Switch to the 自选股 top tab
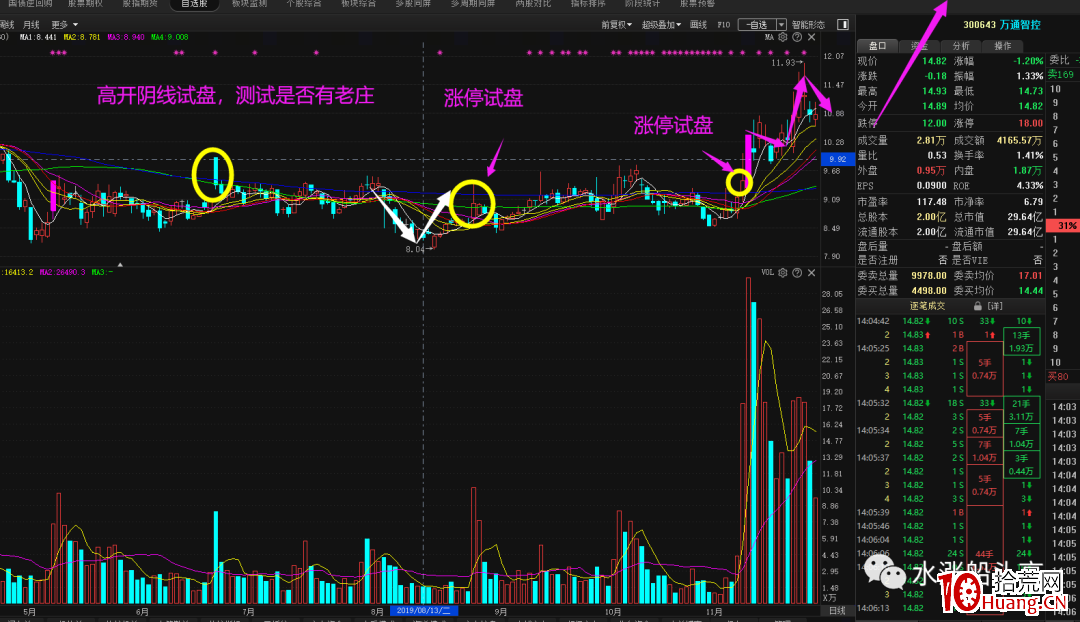The height and width of the screenshot is (622, 1080). pos(194,4)
